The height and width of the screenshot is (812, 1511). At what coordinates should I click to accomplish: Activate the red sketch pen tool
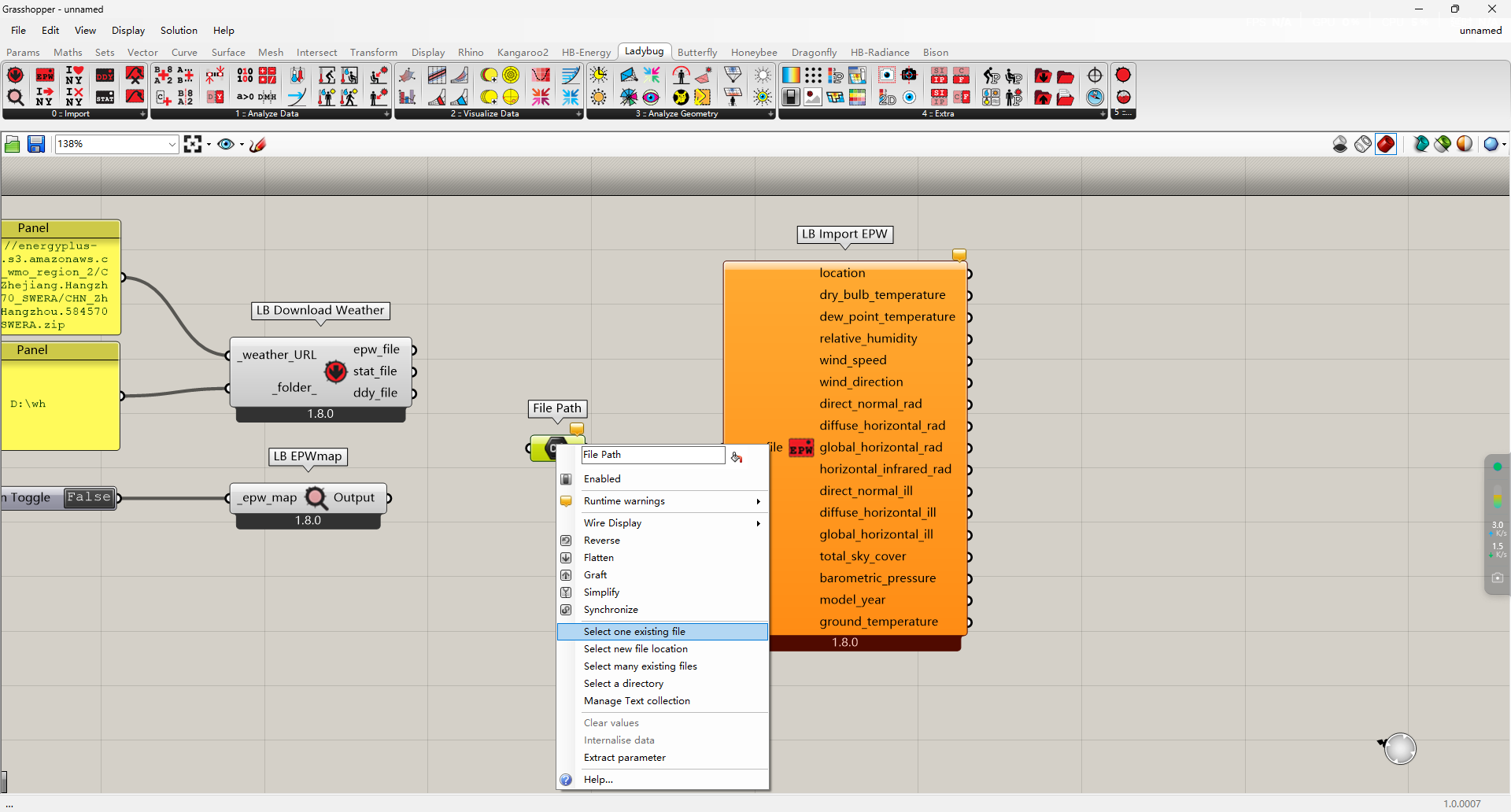point(257,144)
